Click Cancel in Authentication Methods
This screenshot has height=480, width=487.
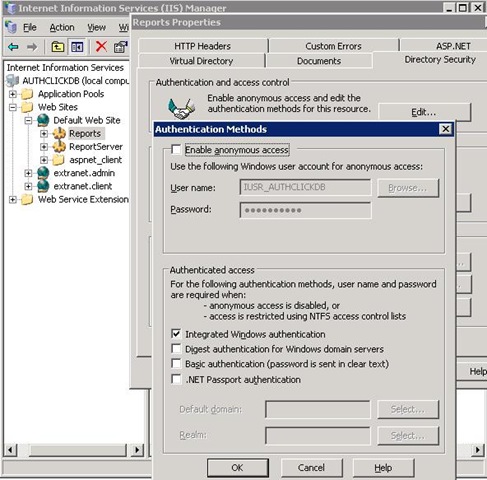(x=312, y=468)
